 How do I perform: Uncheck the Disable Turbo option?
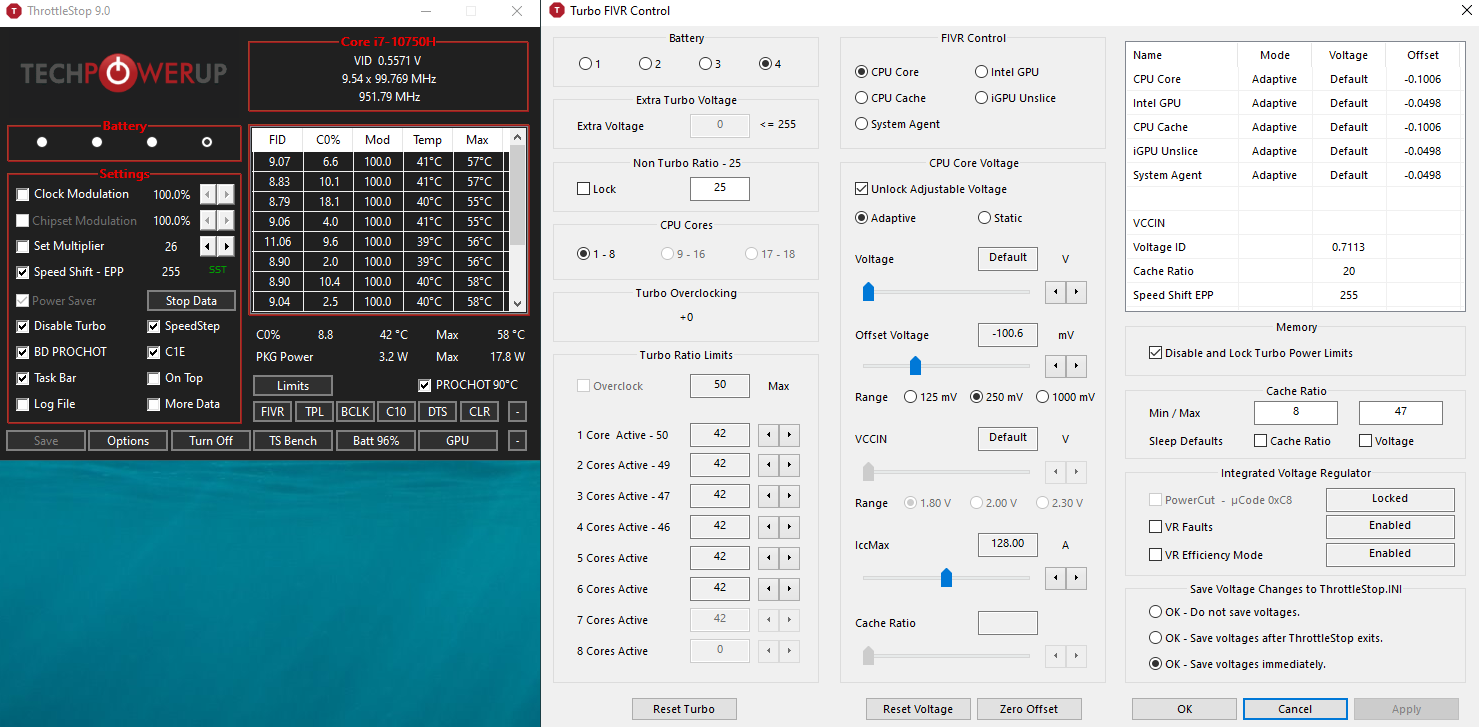[23, 326]
